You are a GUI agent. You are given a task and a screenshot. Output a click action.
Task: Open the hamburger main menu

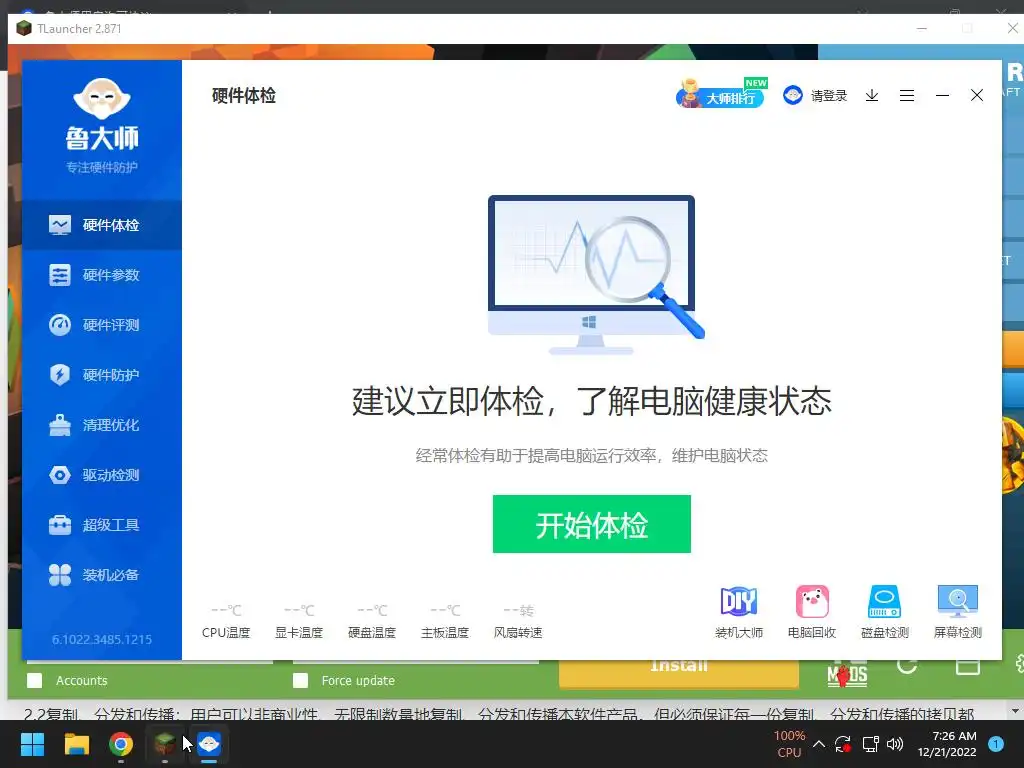906,96
